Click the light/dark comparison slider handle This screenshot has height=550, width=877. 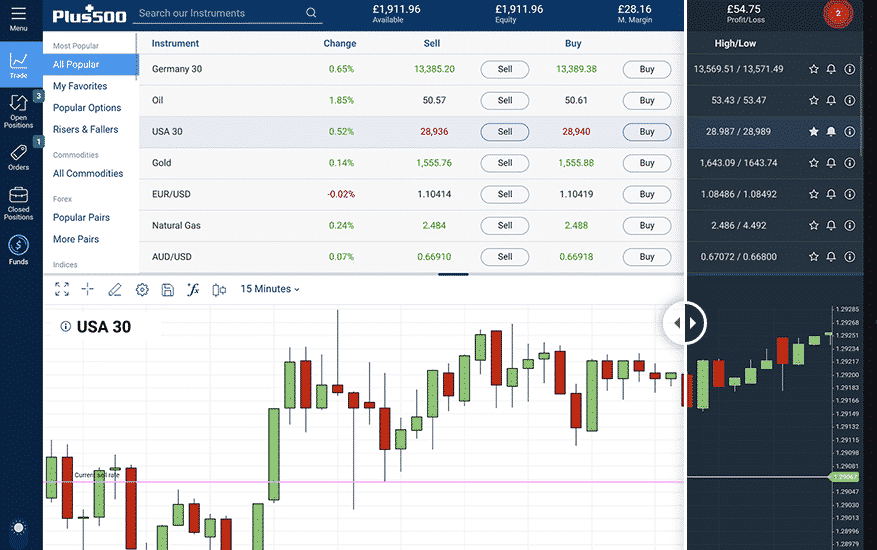(685, 323)
